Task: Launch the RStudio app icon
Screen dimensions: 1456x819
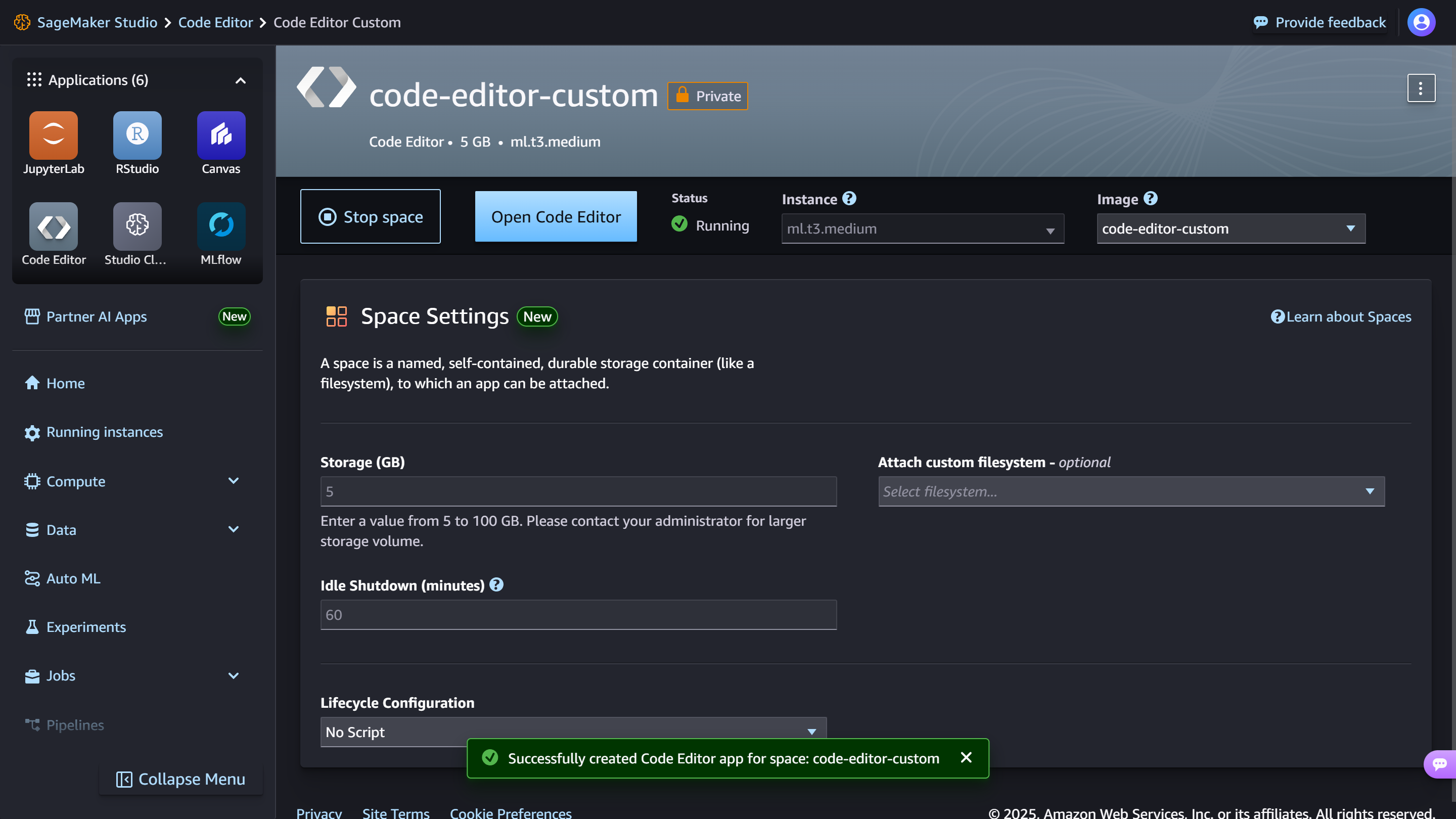Action: (137, 135)
